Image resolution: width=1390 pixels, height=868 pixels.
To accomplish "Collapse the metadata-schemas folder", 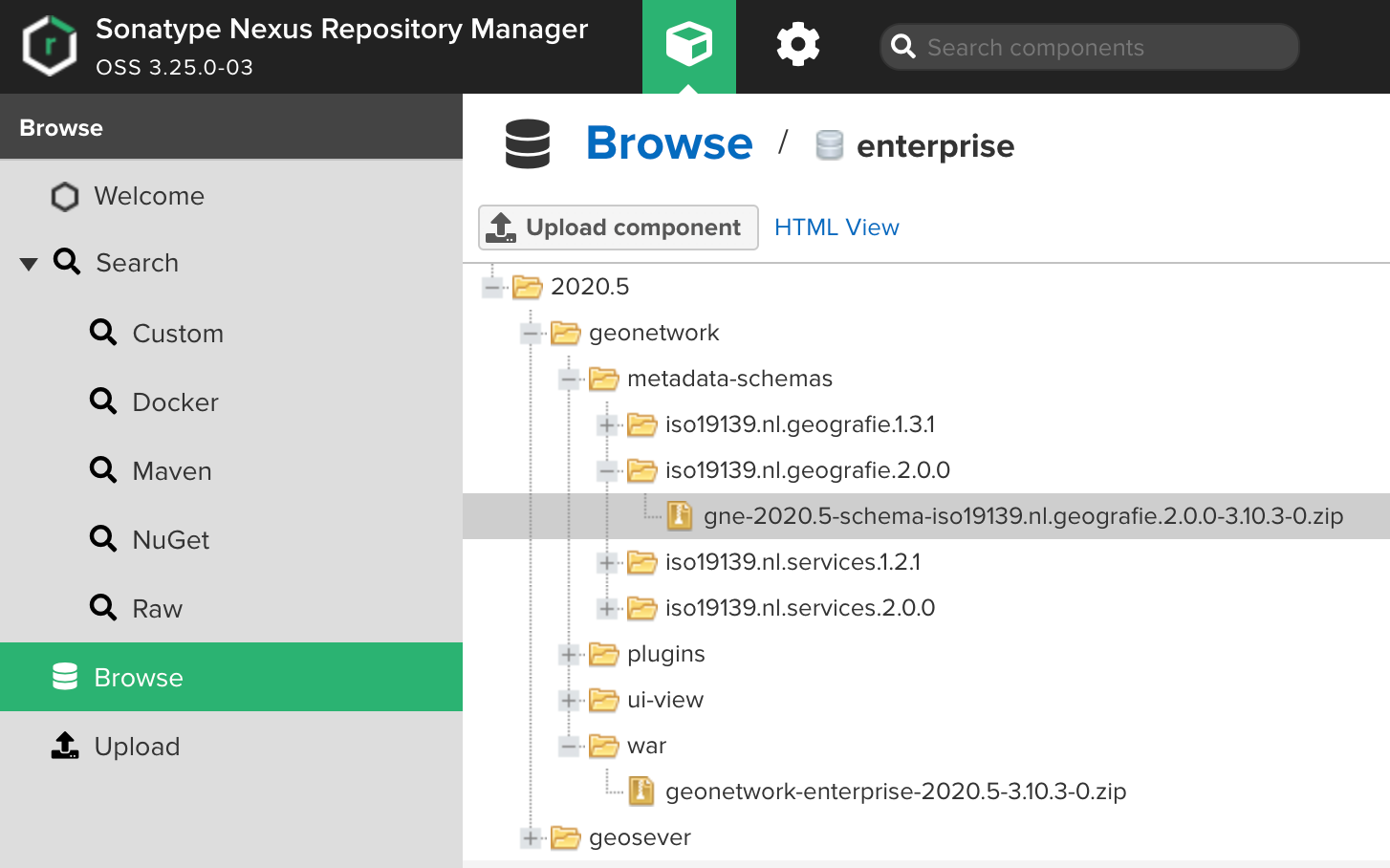I will (569, 379).
